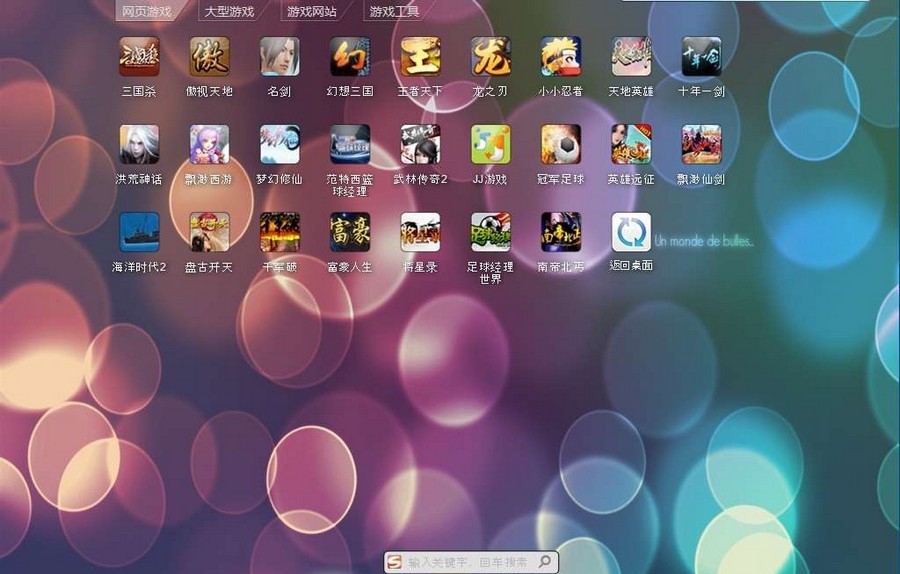Open the 名剑 game icon
This screenshot has height=574, width=900.
[x=280, y=57]
